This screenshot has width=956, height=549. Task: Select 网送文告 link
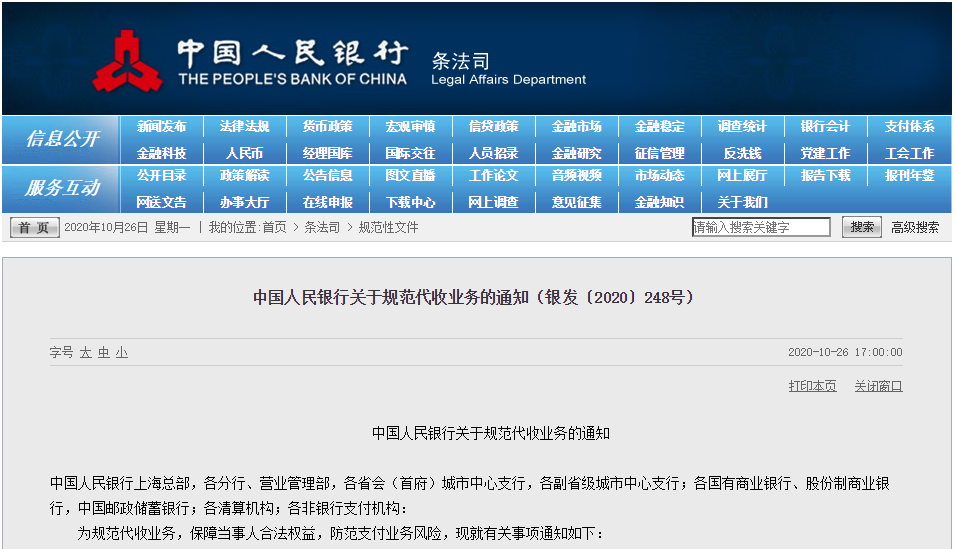tap(161, 202)
